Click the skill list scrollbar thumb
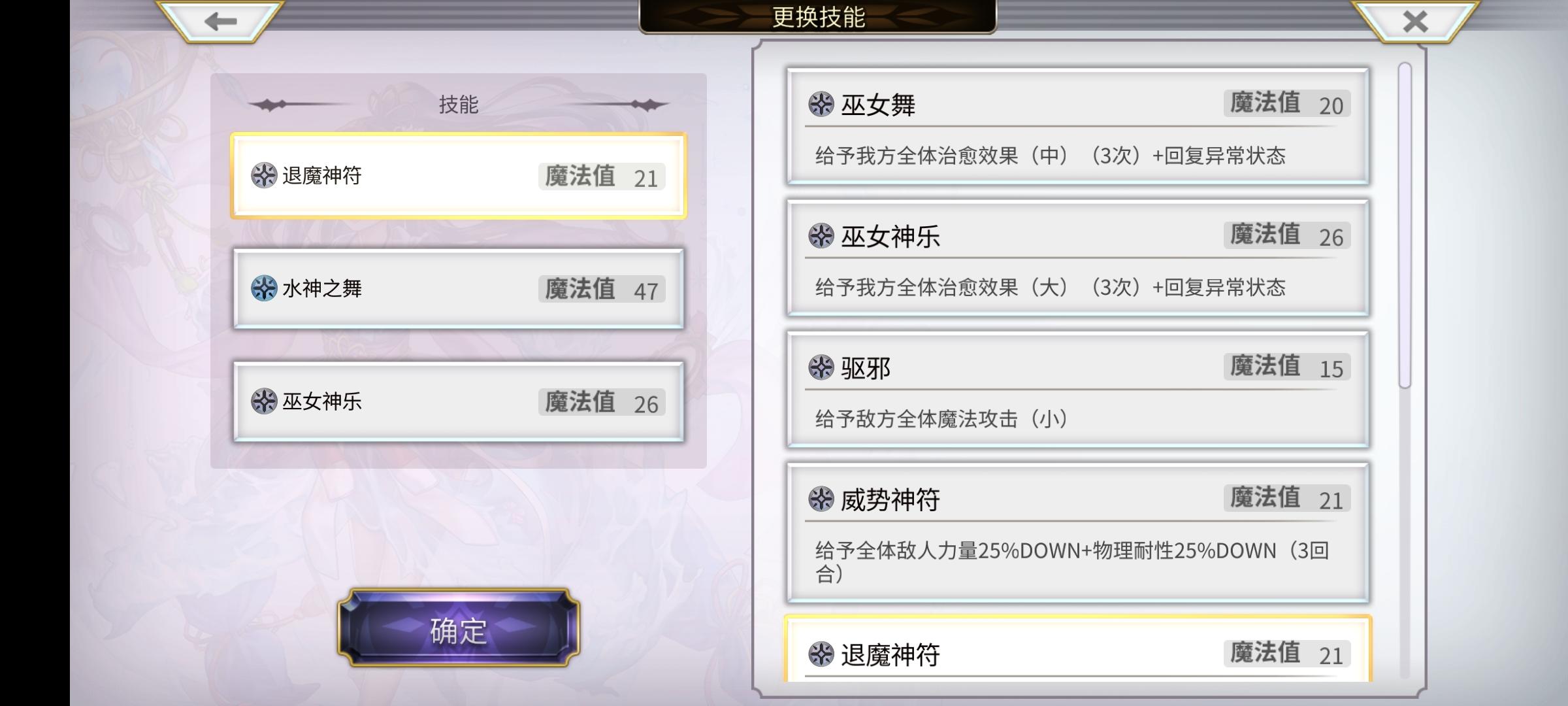The width and height of the screenshot is (1568, 706). pyautogui.click(x=1405, y=225)
